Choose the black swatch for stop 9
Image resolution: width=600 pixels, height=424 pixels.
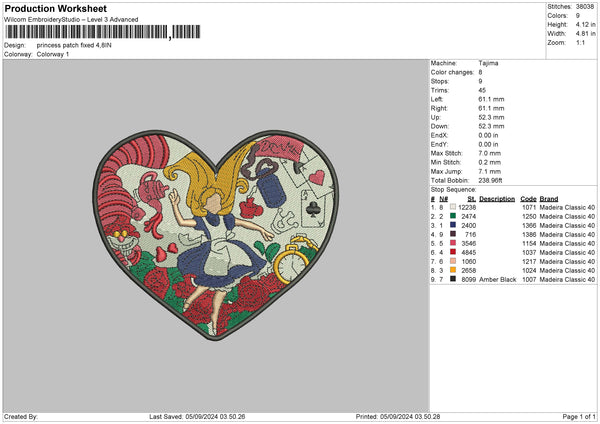453,279
